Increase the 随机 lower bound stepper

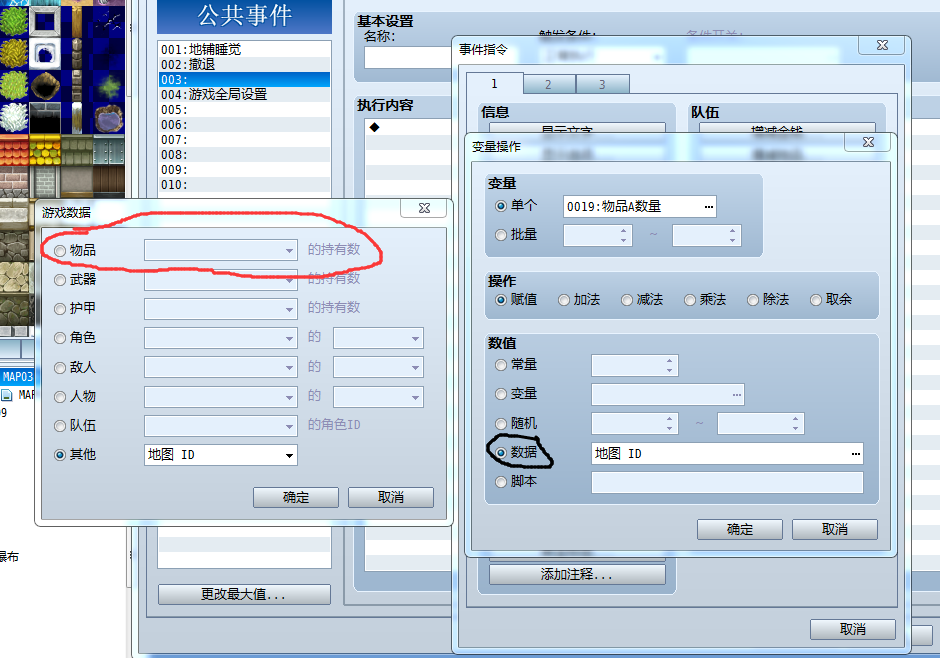[x=670, y=419]
